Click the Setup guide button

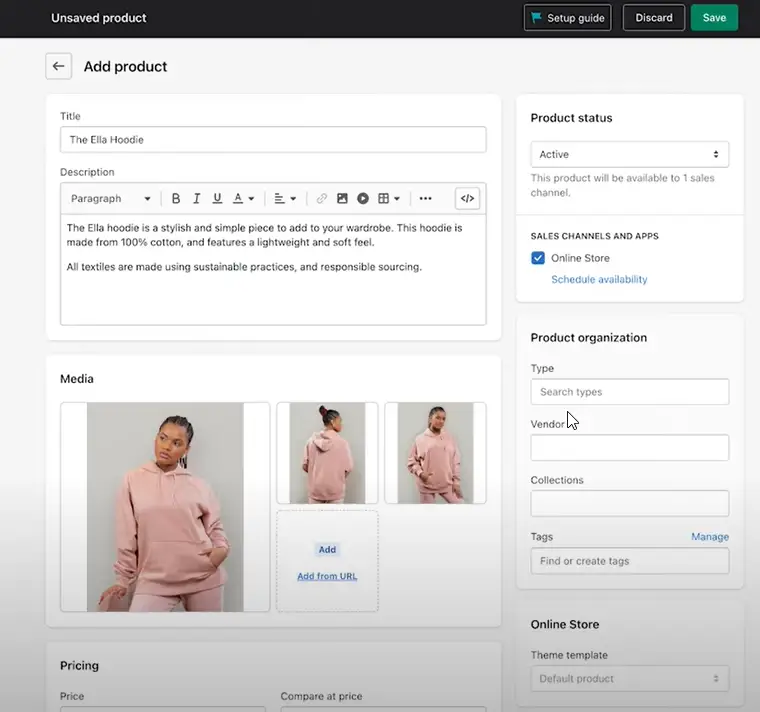point(568,18)
